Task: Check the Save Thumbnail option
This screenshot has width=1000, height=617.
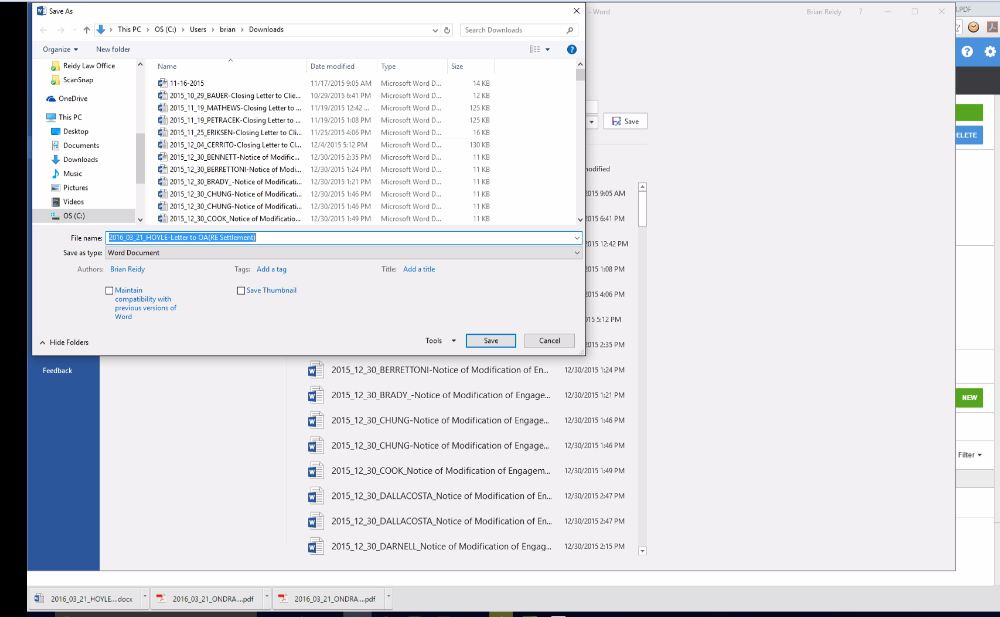Action: (x=240, y=290)
